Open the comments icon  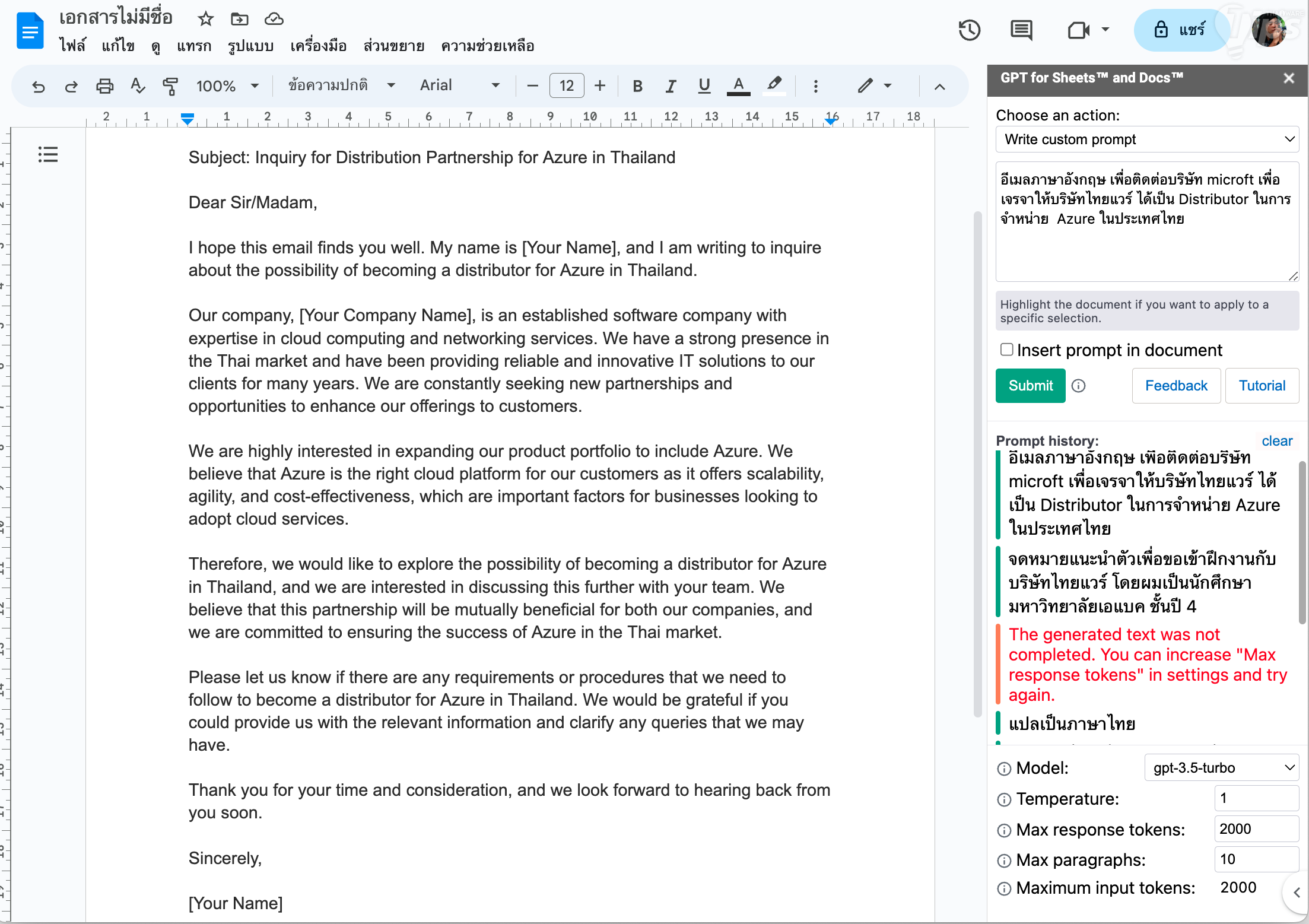point(1021,30)
